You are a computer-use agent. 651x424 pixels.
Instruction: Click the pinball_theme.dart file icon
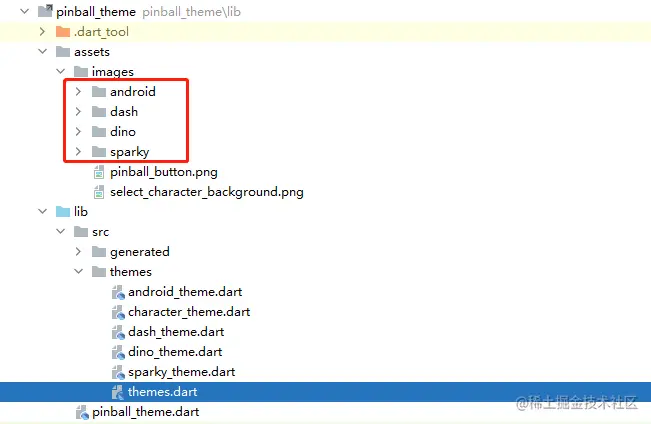pos(82,412)
